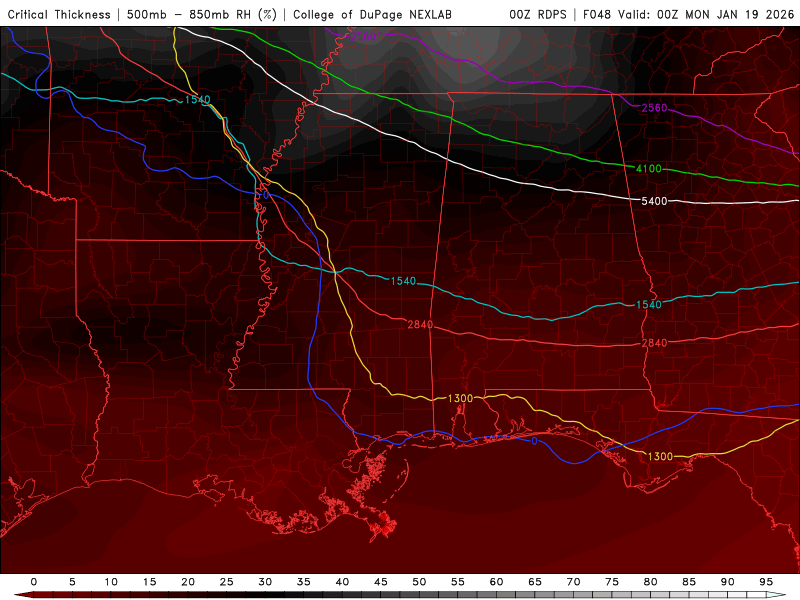Select the "00Z RDPS" model run label
Image resolution: width=800 pixels, height=600 pixels.
coord(538,14)
